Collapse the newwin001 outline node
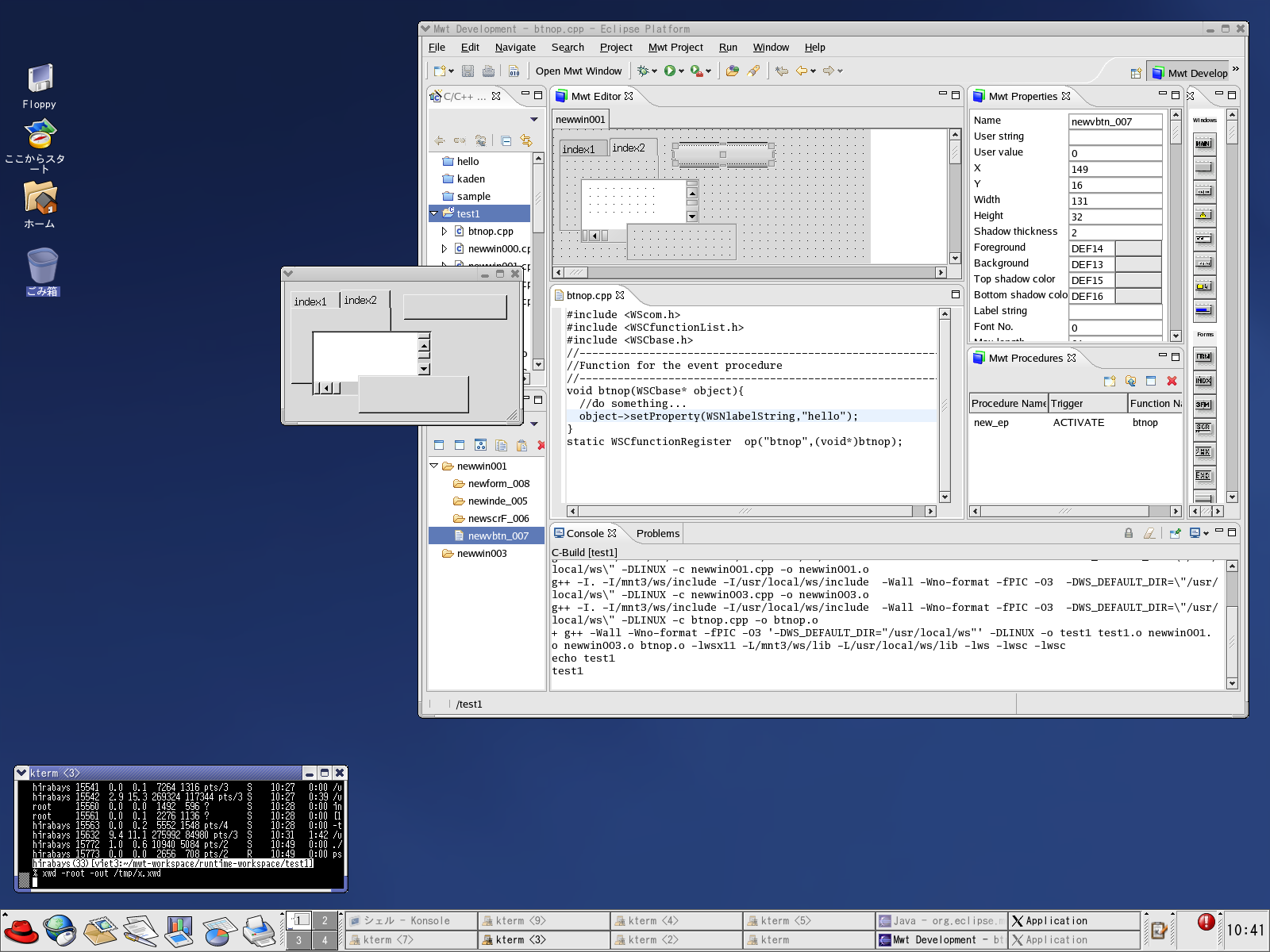 pos(434,466)
